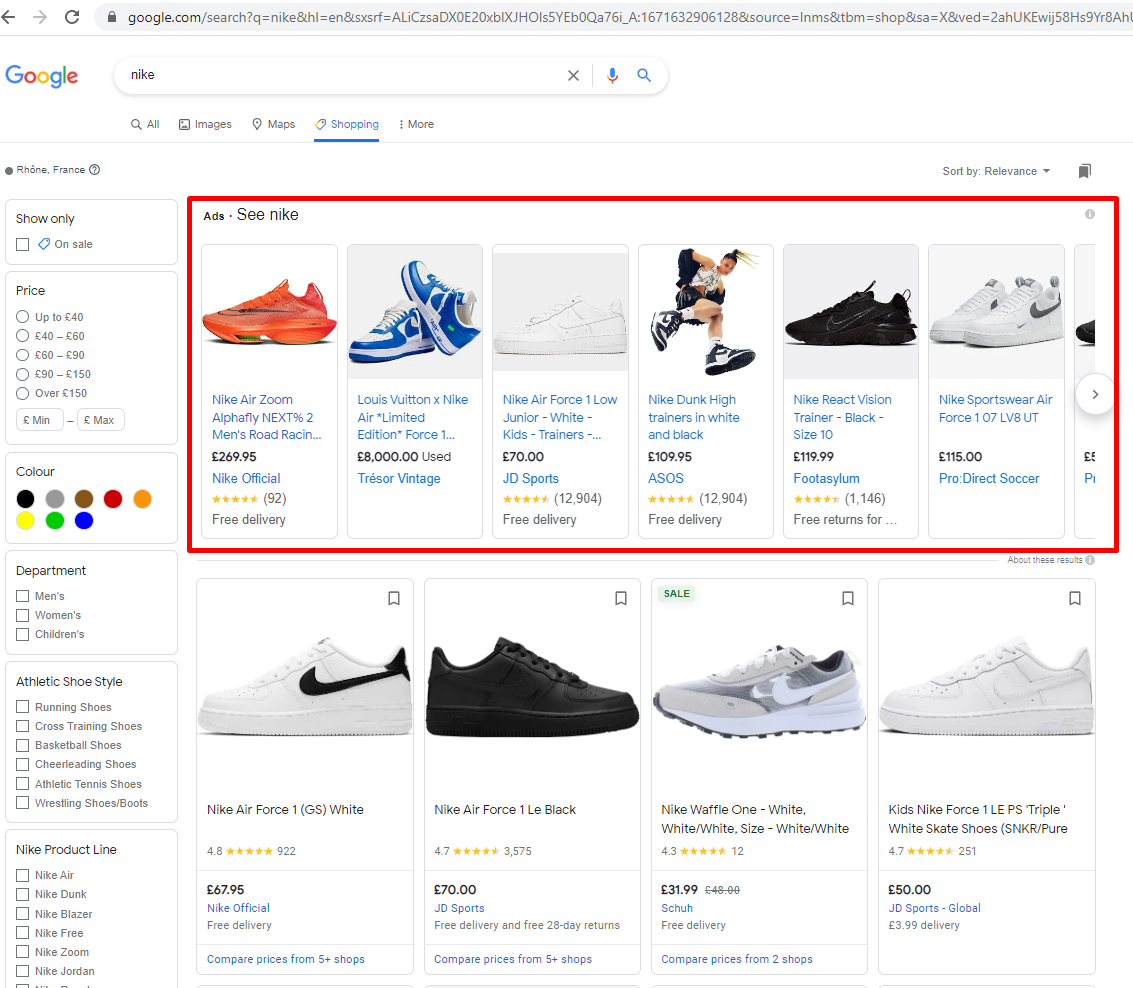Click the JD Sports - Global seller link
Image resolution: width=1133 pixels, height=988 pixels.
point(934,908)
